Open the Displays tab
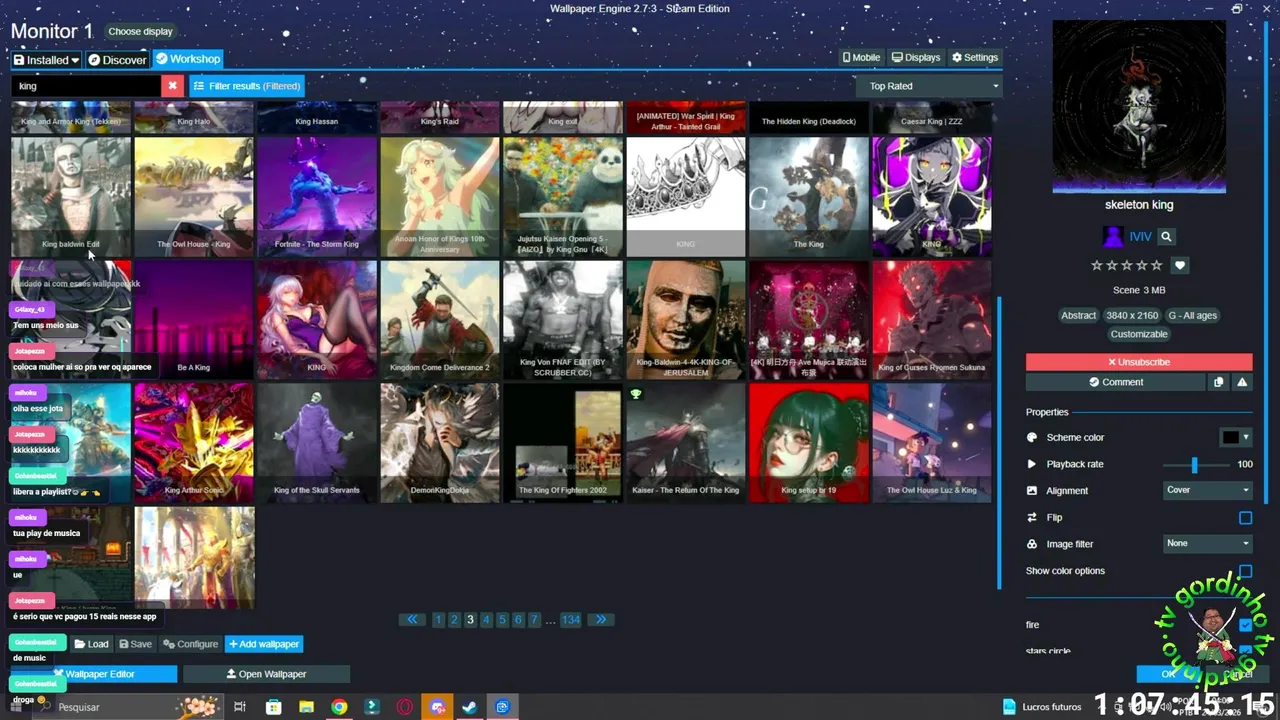The height and width of the screenshot is (720, 1280). click(916, 58)
